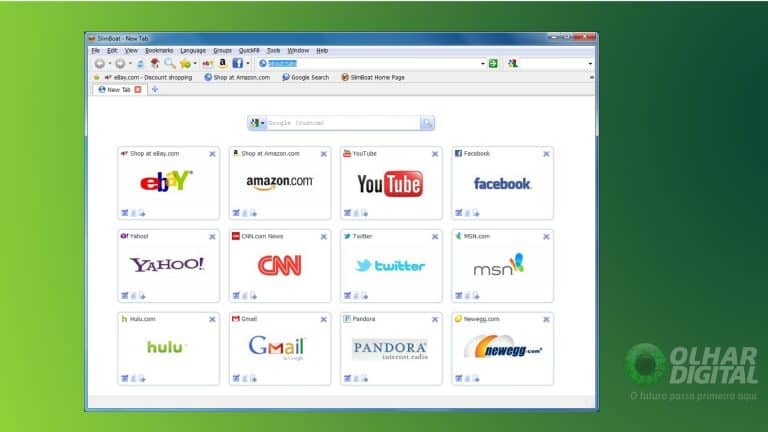This screenshot has height=432, width=768.
Task: Open the search engine selector dropdown
Action: click(257, 123)
